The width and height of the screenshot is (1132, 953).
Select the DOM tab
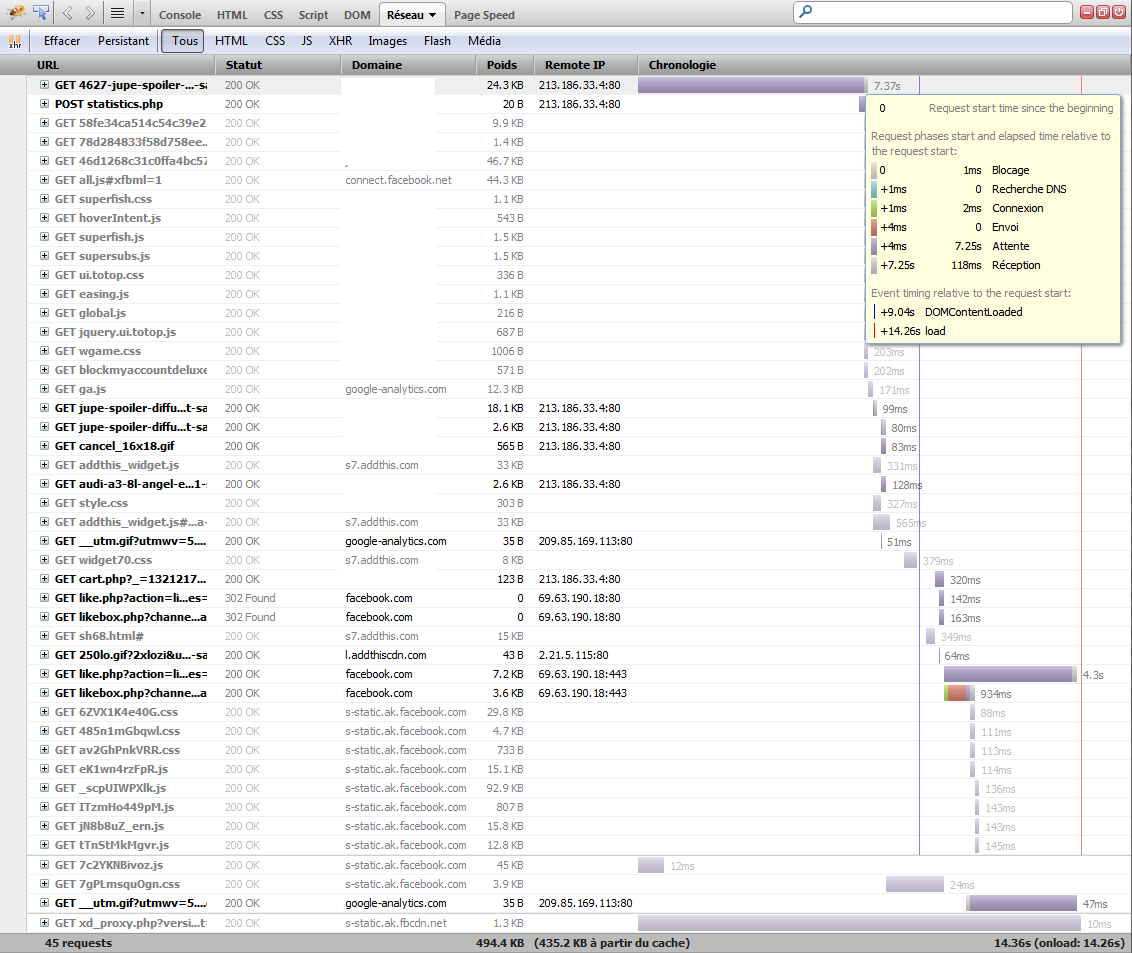pos(357,15)
